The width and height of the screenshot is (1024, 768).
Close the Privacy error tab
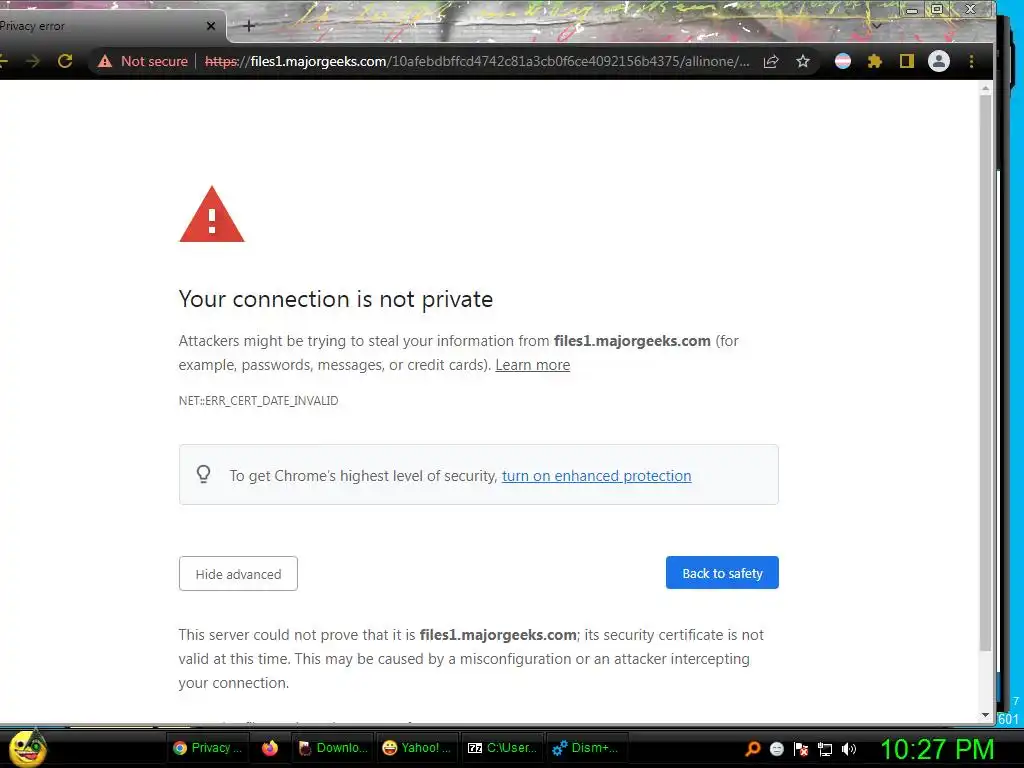tap(210, 26)
